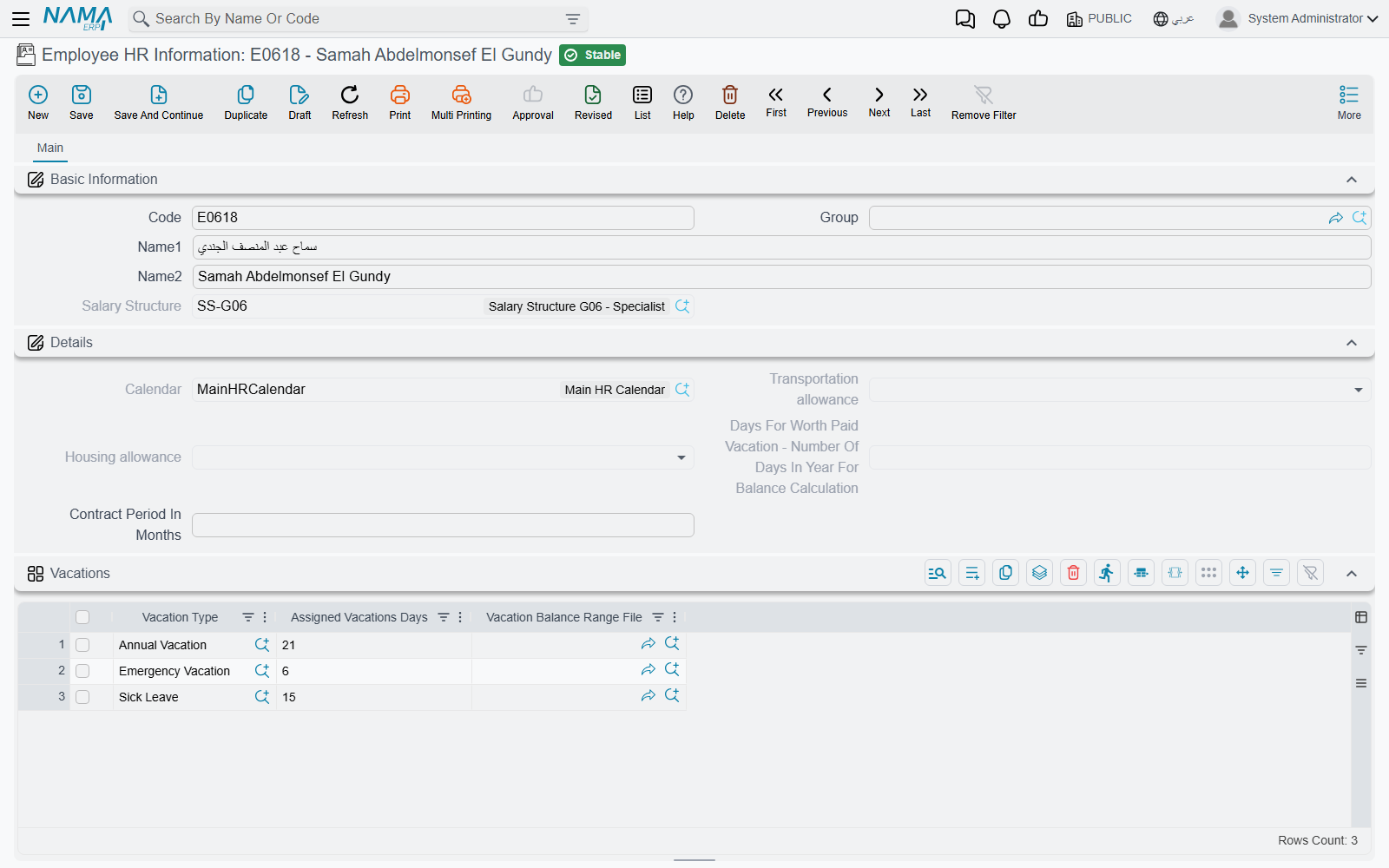Focus the Search By Name Or Code box
Image resolution: width=1389 pixels, height=868 pixels.
(x=359, y=19)
